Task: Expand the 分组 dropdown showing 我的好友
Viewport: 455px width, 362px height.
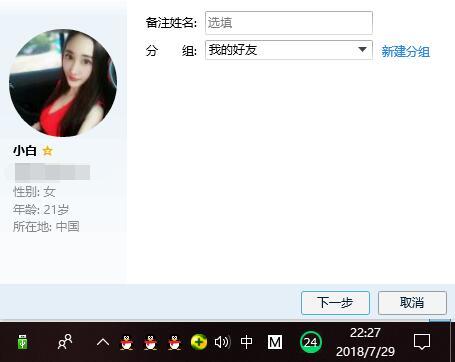Action: tap(289, 50)
